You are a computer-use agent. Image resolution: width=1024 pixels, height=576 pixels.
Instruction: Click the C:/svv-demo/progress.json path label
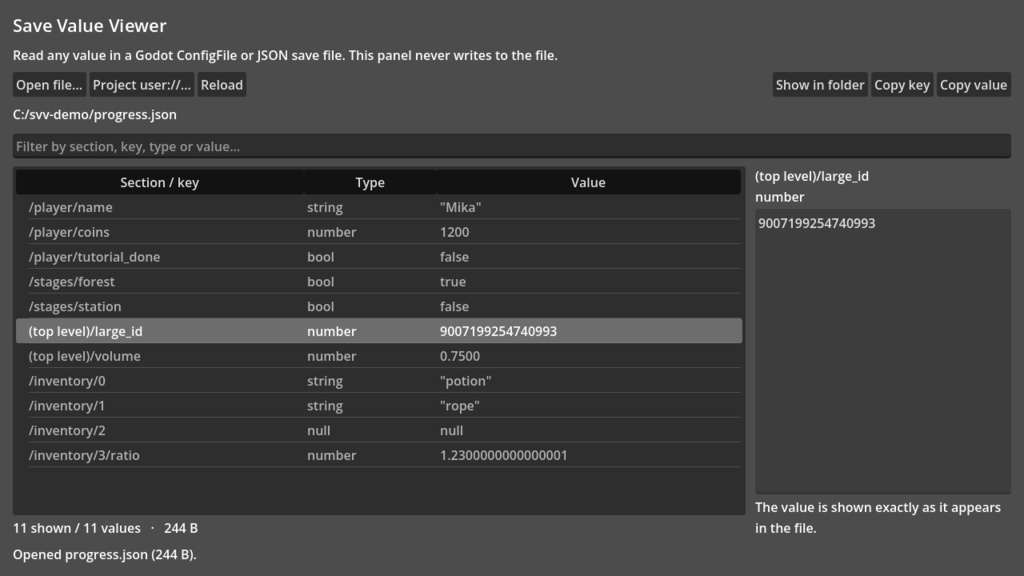[x=95, y=114]
